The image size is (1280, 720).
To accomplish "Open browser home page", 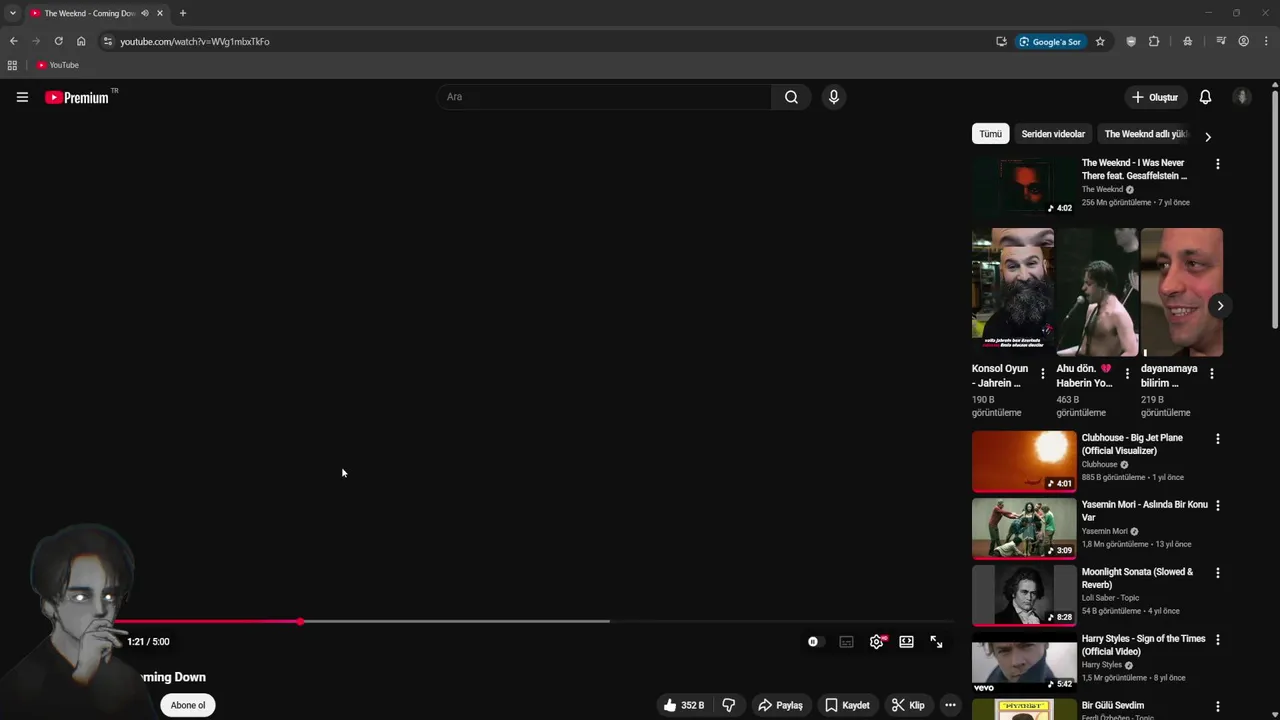I will [x=81, y=41].
